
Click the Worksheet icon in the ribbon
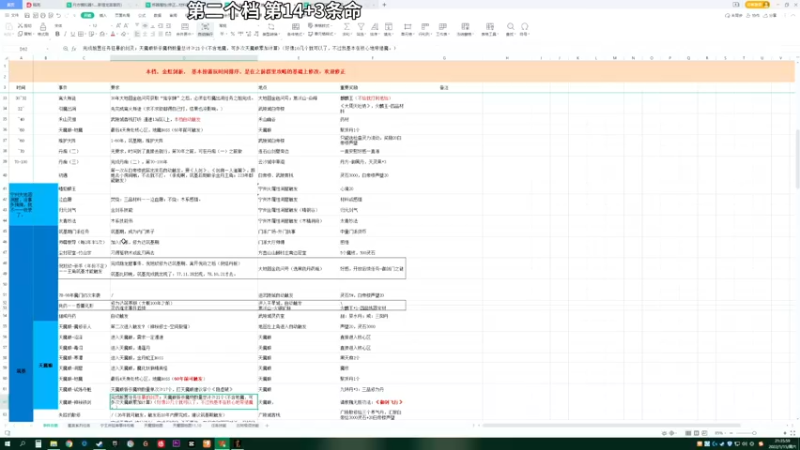click(x=442, y=29)
